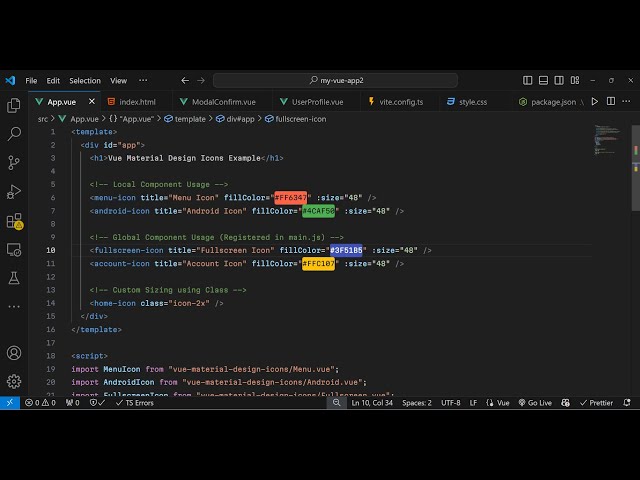Open the Source Control view
The height and width of the screenshot is (480, 640).
click(14, 162)
